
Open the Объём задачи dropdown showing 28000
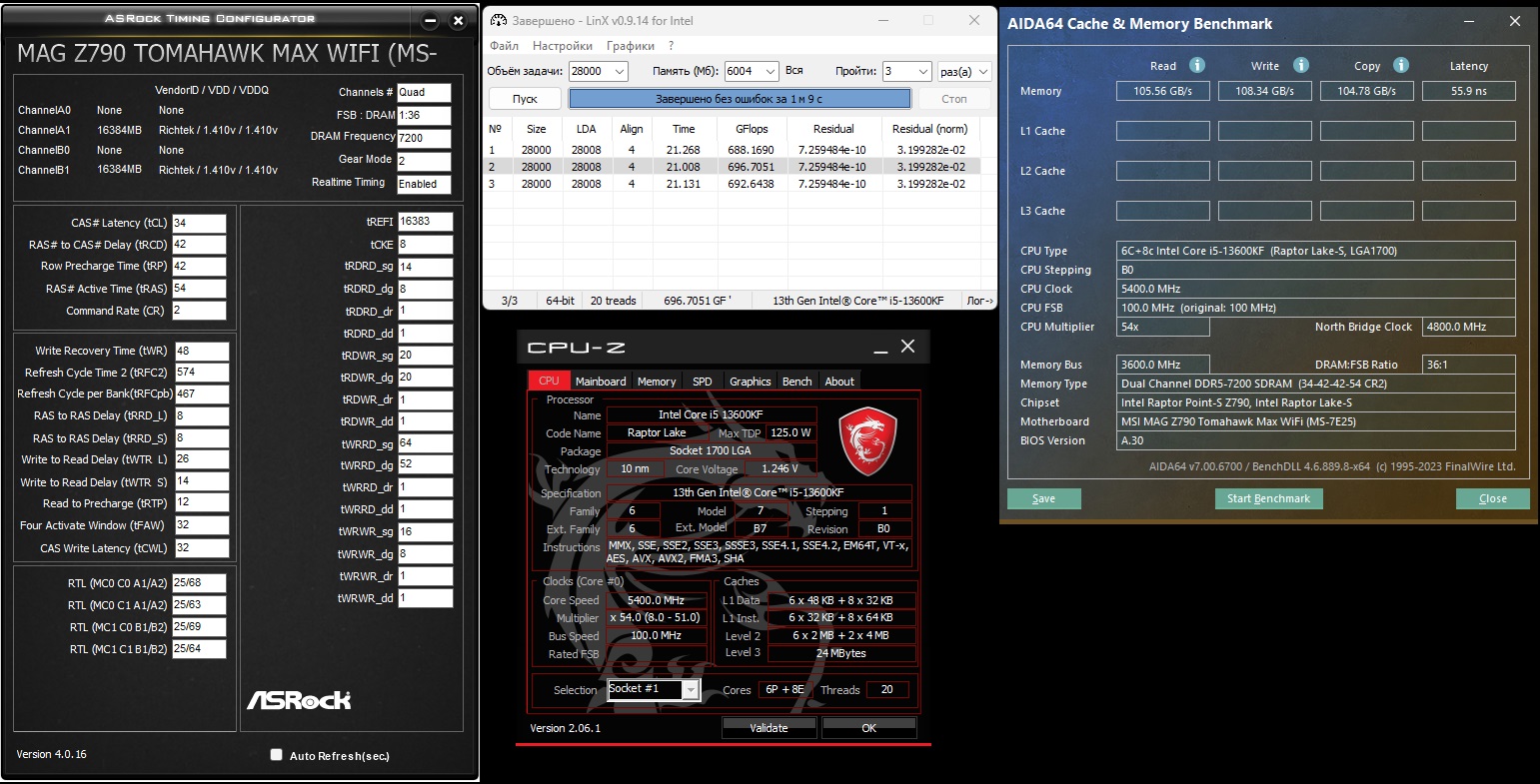click(x=598, y=71)
